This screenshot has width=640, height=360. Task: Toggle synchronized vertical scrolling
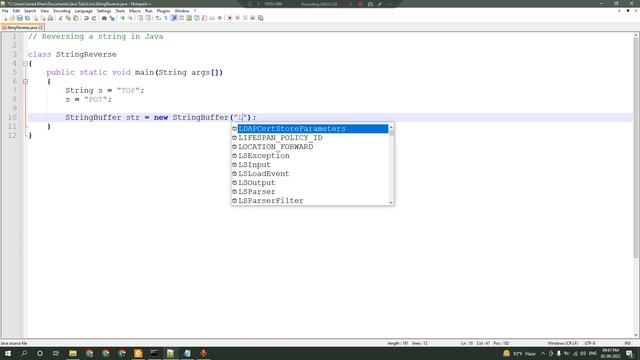[140, 18]
